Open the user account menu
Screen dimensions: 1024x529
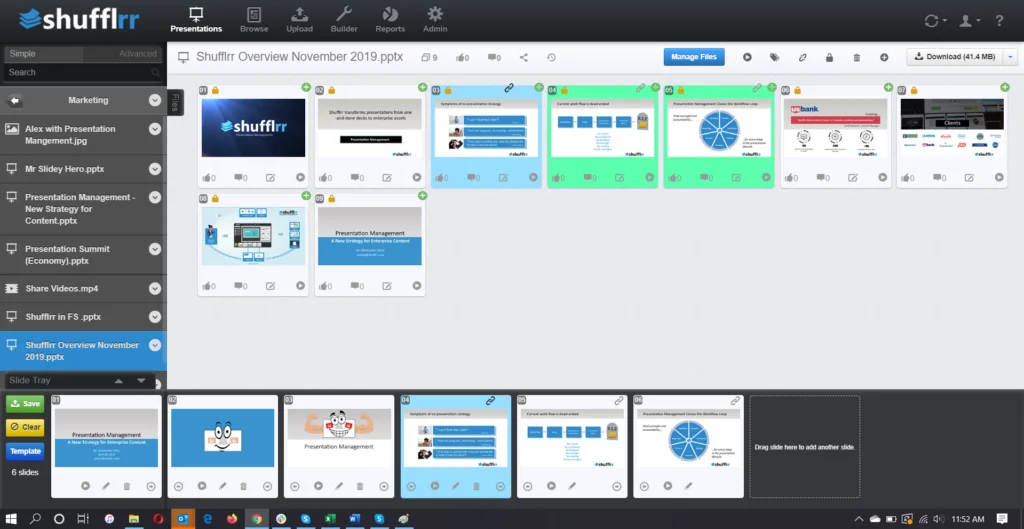click(968, 21)
